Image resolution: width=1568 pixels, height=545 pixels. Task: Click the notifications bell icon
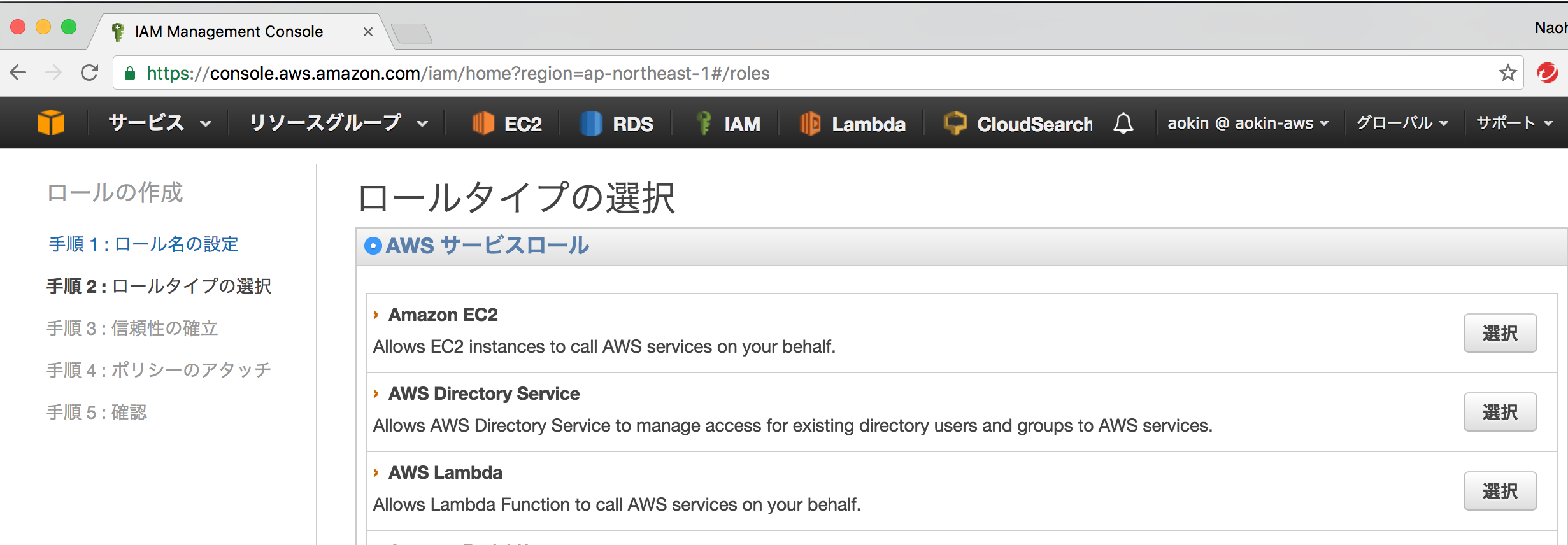[1123, 123]
